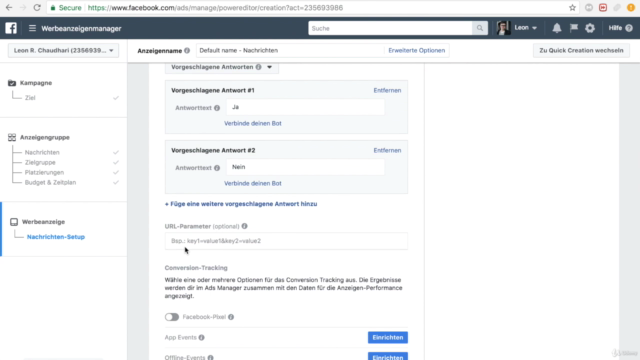
Task: Reload the page with browser refresh
Action: point(37,7)
